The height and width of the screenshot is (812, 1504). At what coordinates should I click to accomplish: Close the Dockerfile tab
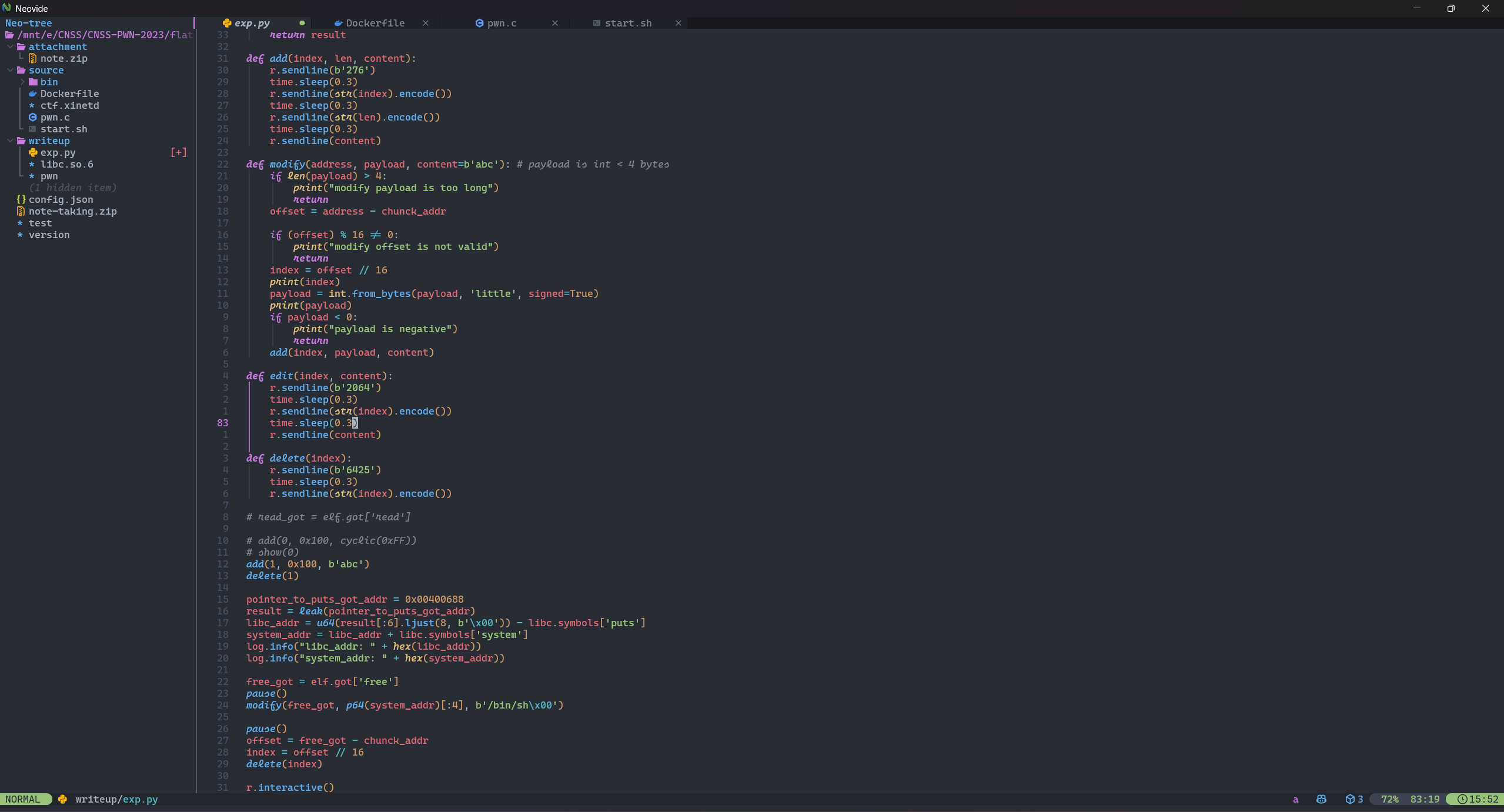coord(426,23)
